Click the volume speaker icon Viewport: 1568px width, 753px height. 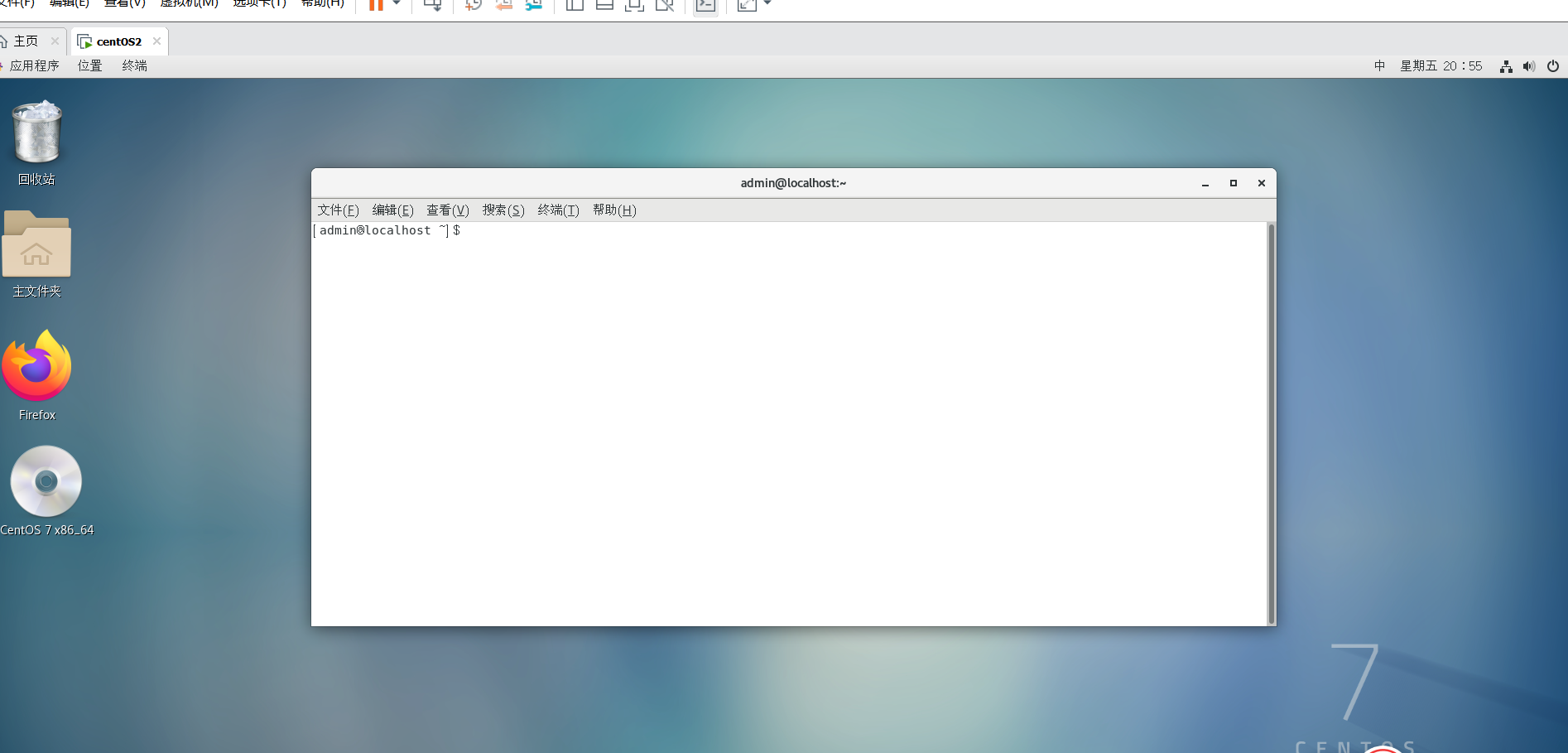[x=1529, y=66]
